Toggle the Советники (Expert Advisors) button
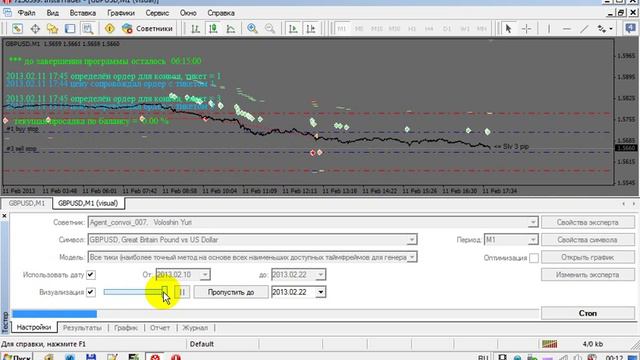This screenshot has height=360, width=640. (x=148, y=29)
